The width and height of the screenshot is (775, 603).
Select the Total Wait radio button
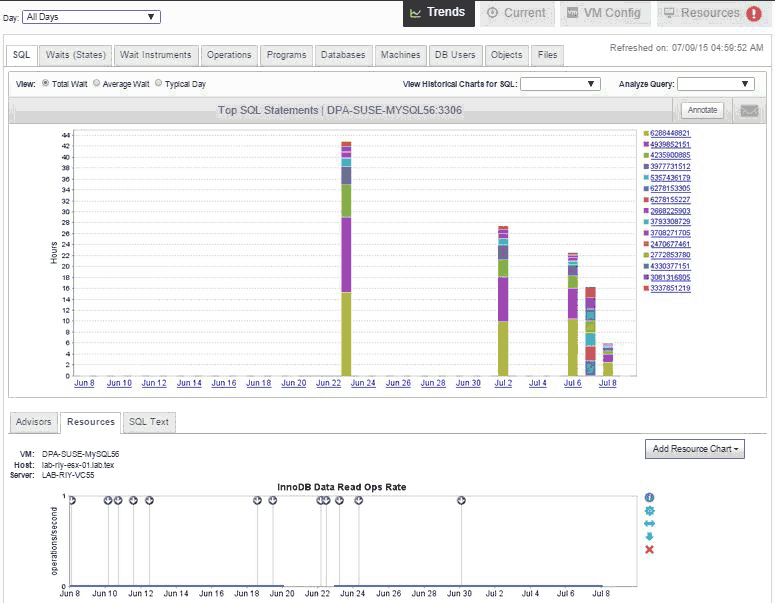45,83
